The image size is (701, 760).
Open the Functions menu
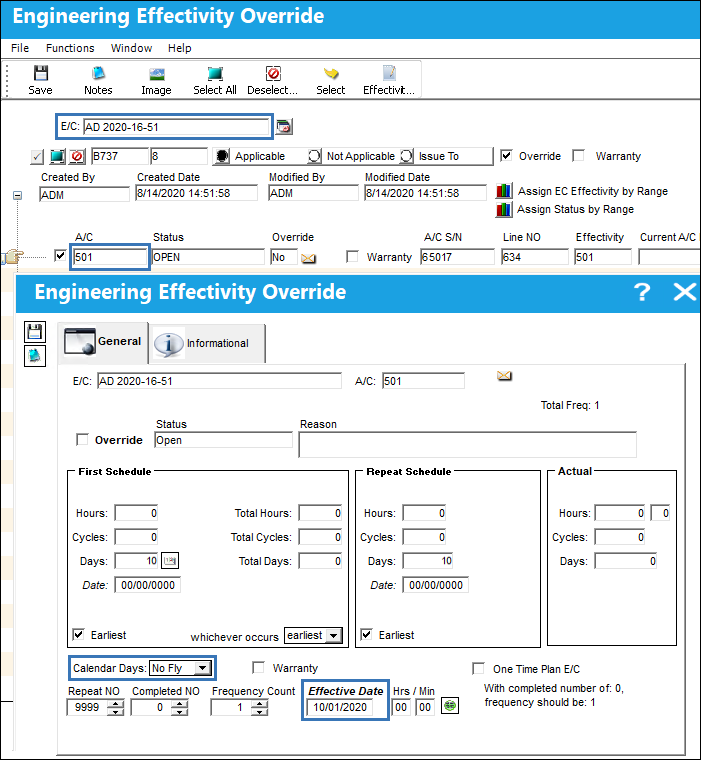[70, 48]
